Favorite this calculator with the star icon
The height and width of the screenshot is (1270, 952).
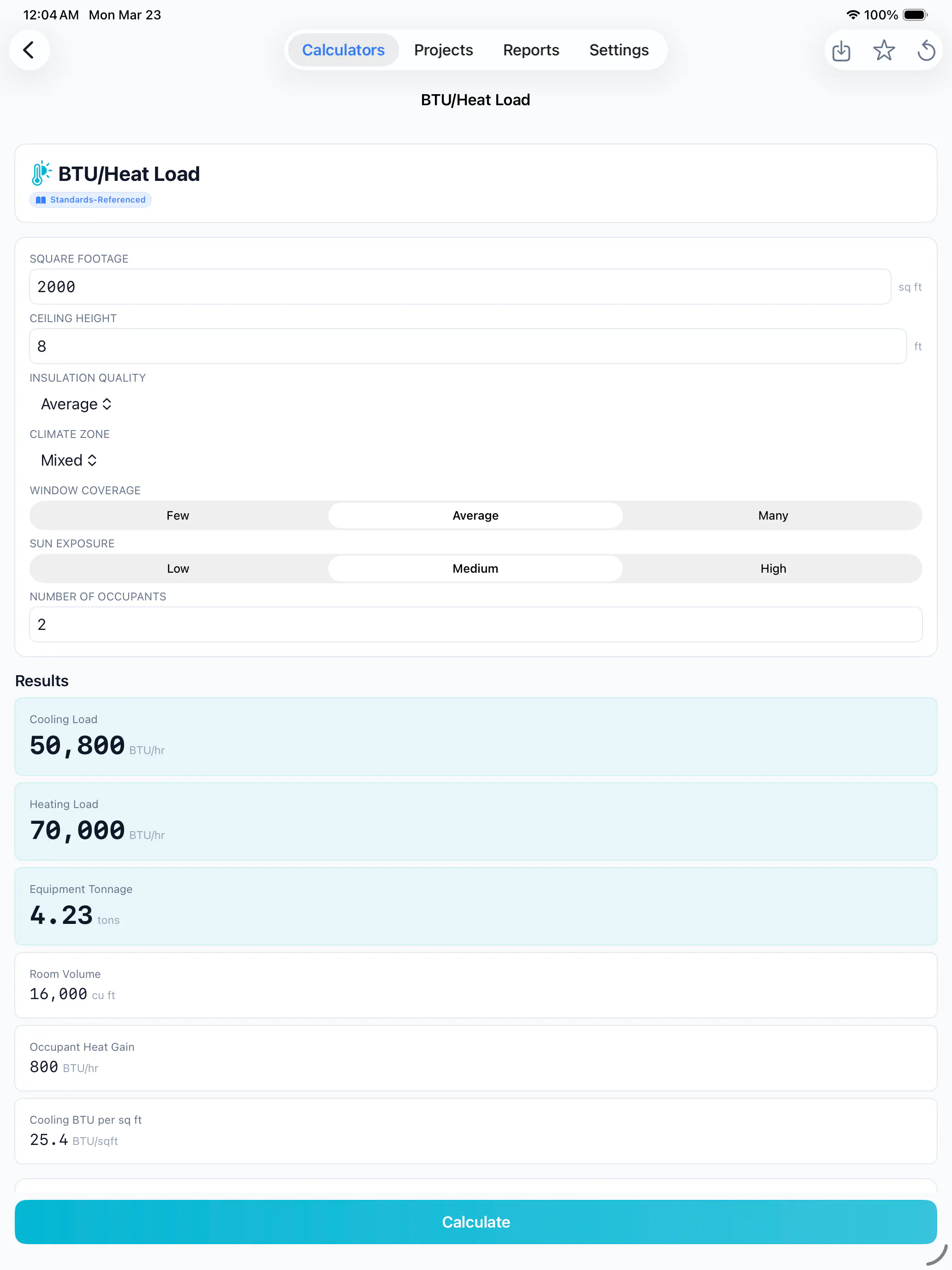click(x=884, y=50)
